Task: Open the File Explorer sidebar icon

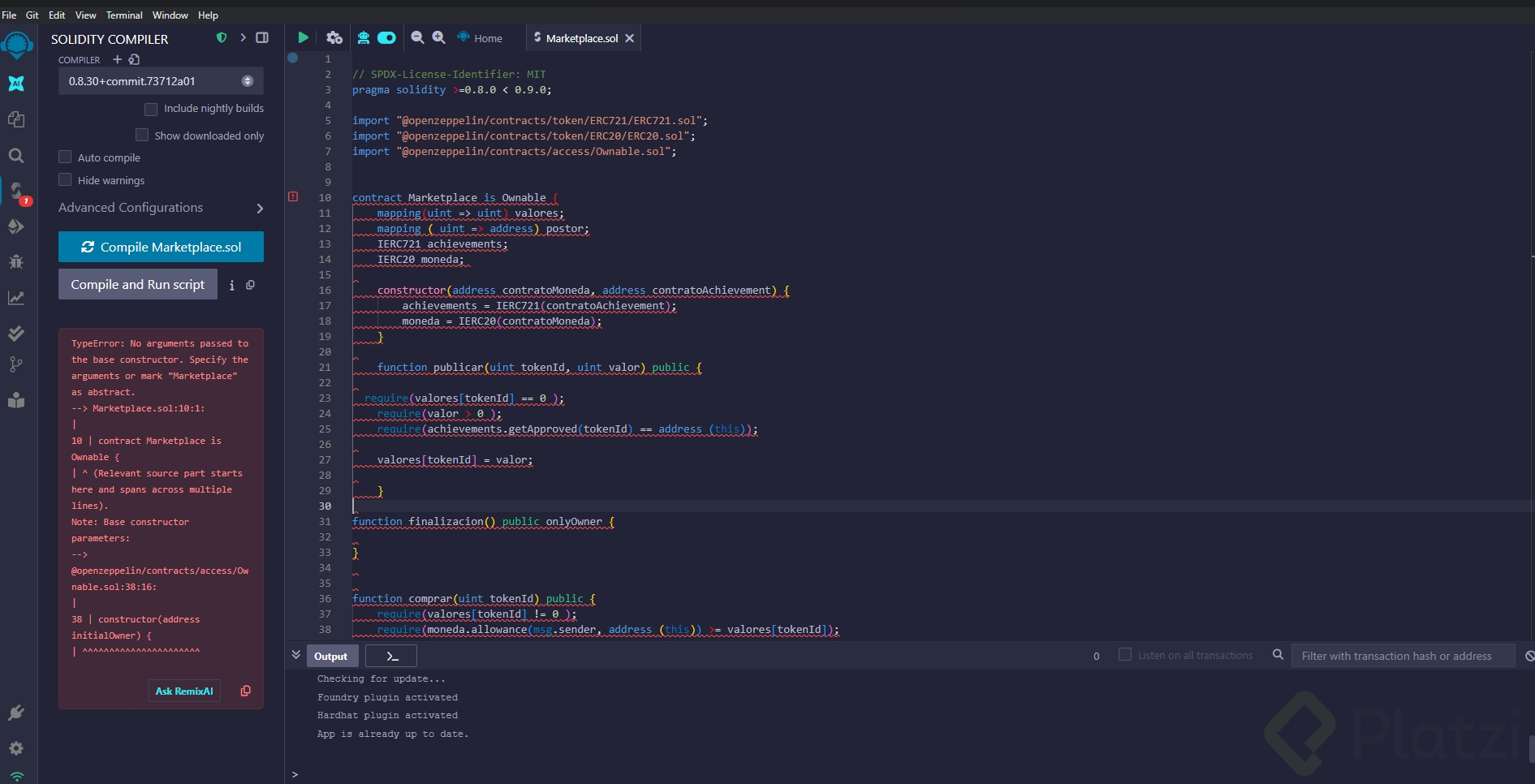Action: 16,119
